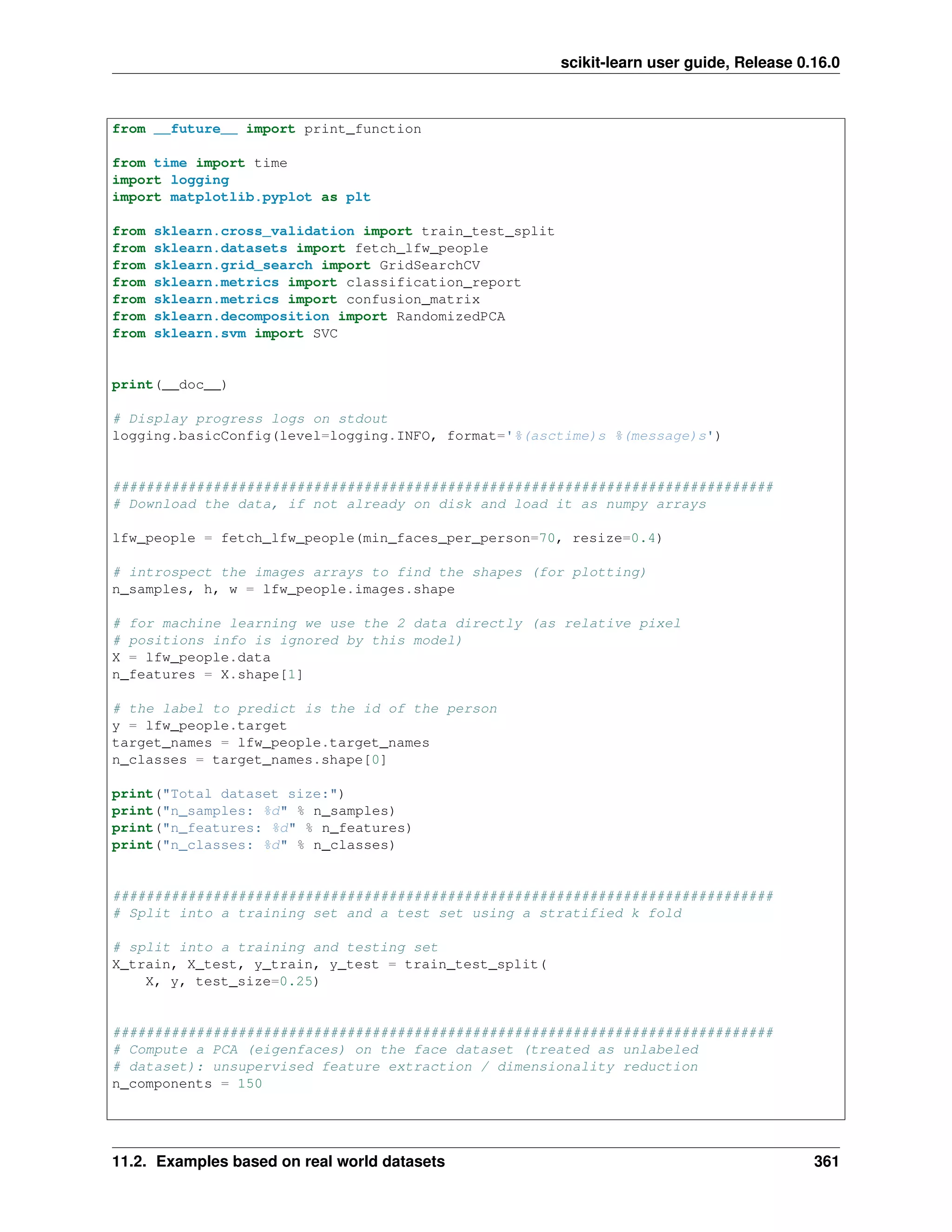952x1232 pixels.
Task: Click comment '# positions info is ignored by this model)'
Action: pyautogui.click(x=287, y=641)
